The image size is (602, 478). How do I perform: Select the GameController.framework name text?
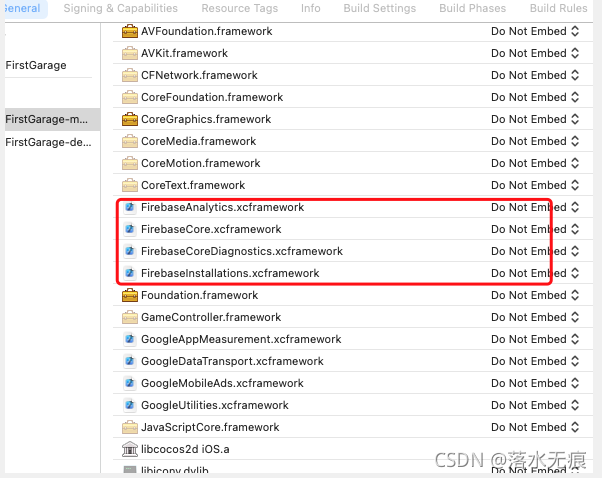(x=211, y=318)
